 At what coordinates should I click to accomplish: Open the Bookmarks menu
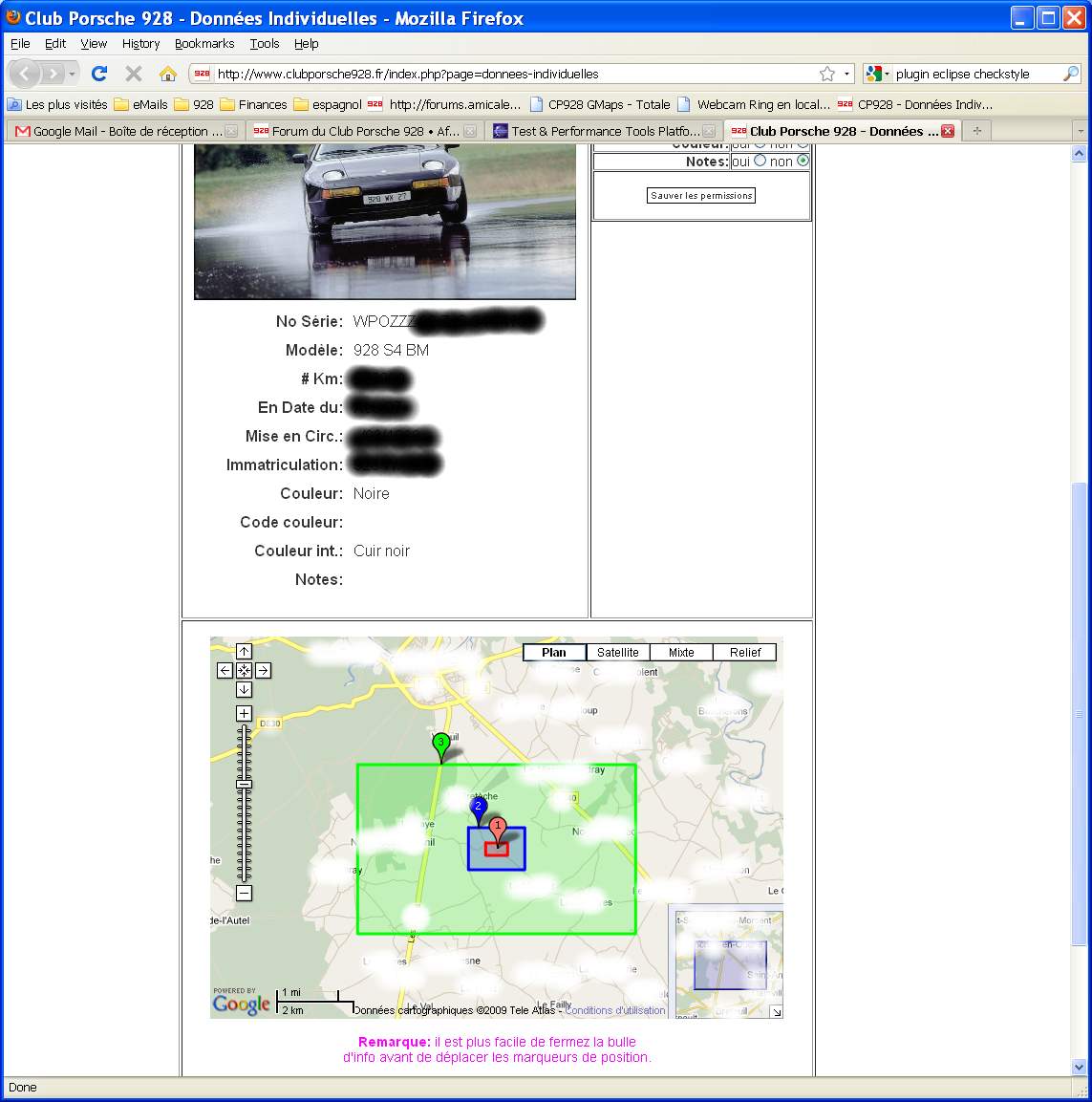coord(204,44)
